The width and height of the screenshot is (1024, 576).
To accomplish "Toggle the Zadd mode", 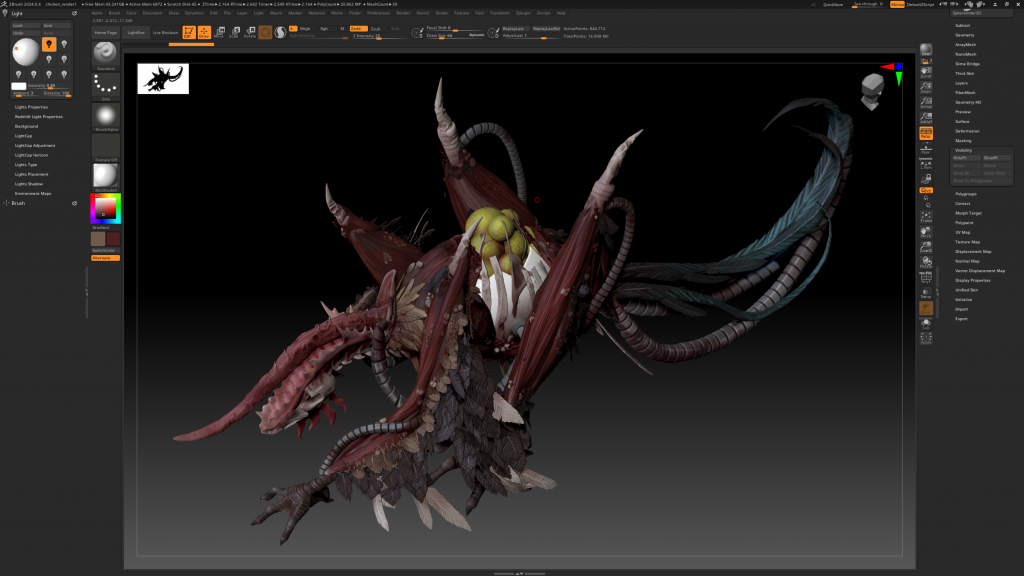I will click(x=358, y=29).
